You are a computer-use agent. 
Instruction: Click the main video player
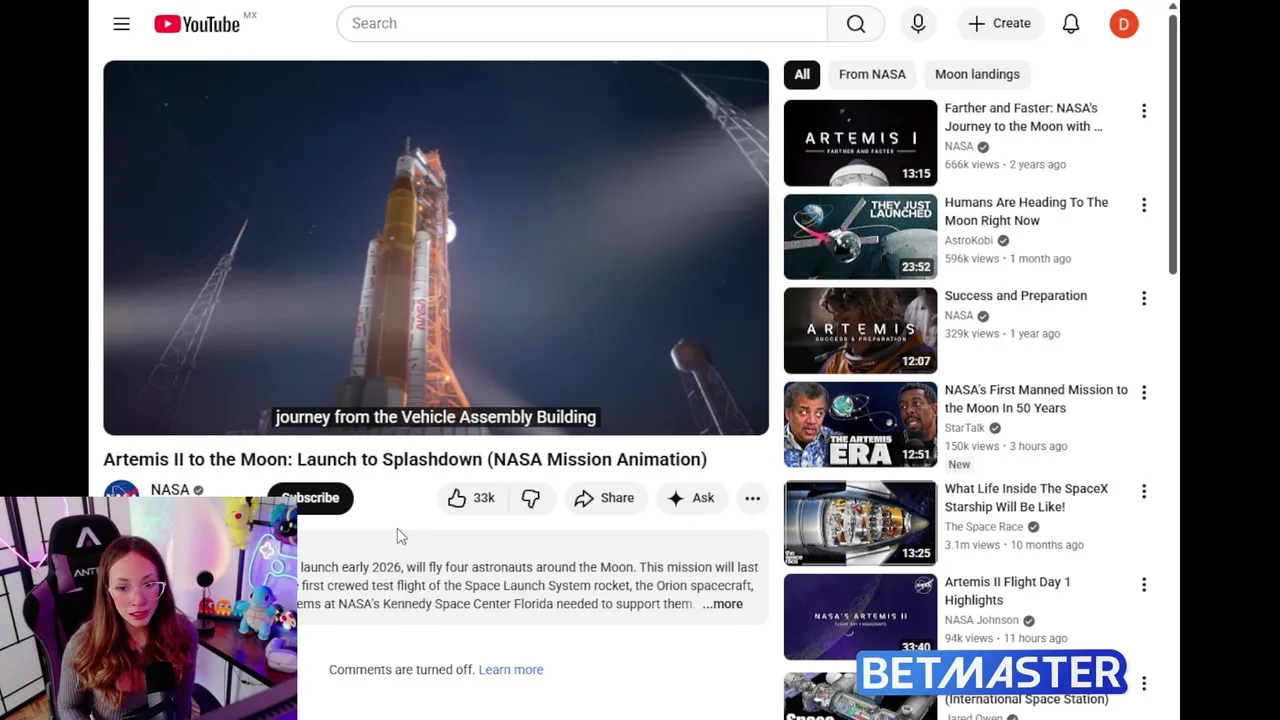point(436,248)
